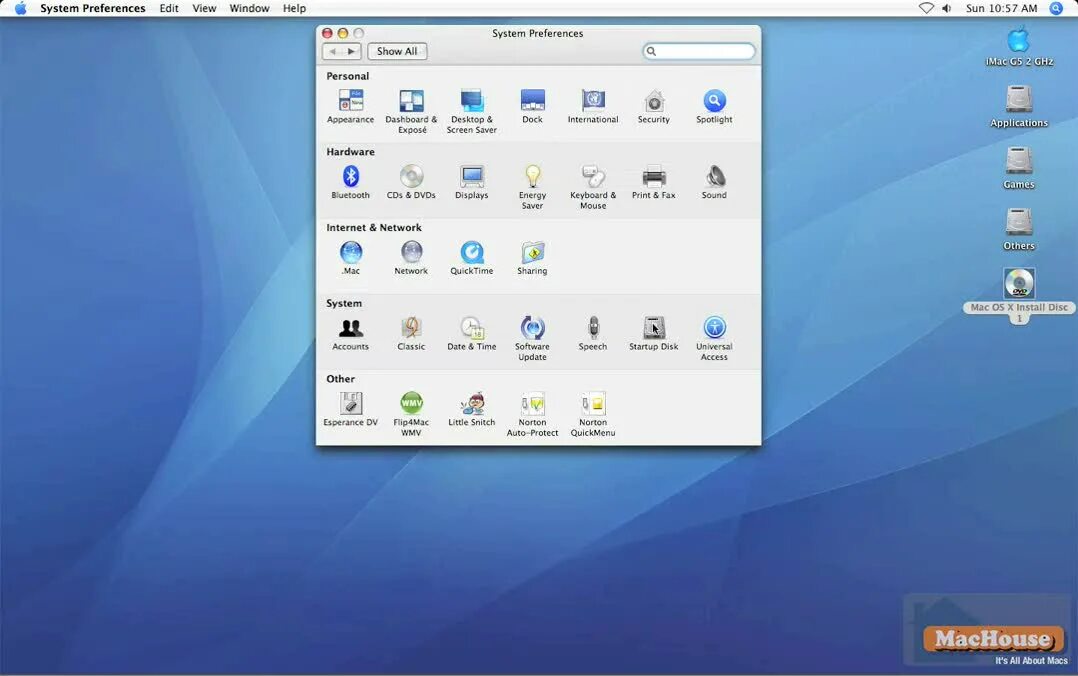Open the Startup Disk pane
Viewport: 1078px width, 676px height.
tap(654, 334)
